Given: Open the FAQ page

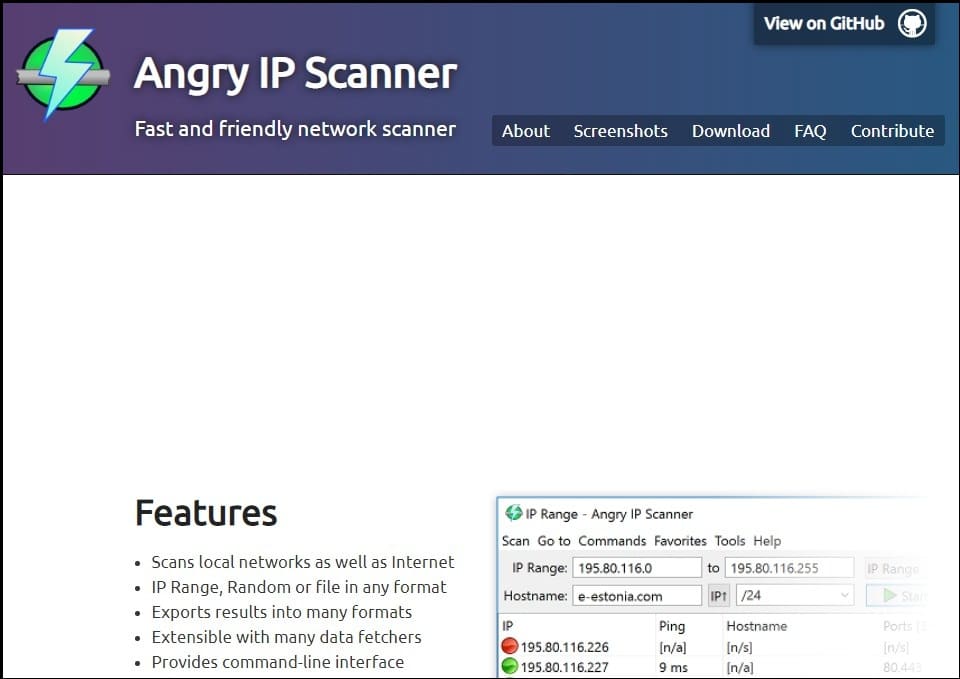Looking at the screenshot, I should pos(810,131).
